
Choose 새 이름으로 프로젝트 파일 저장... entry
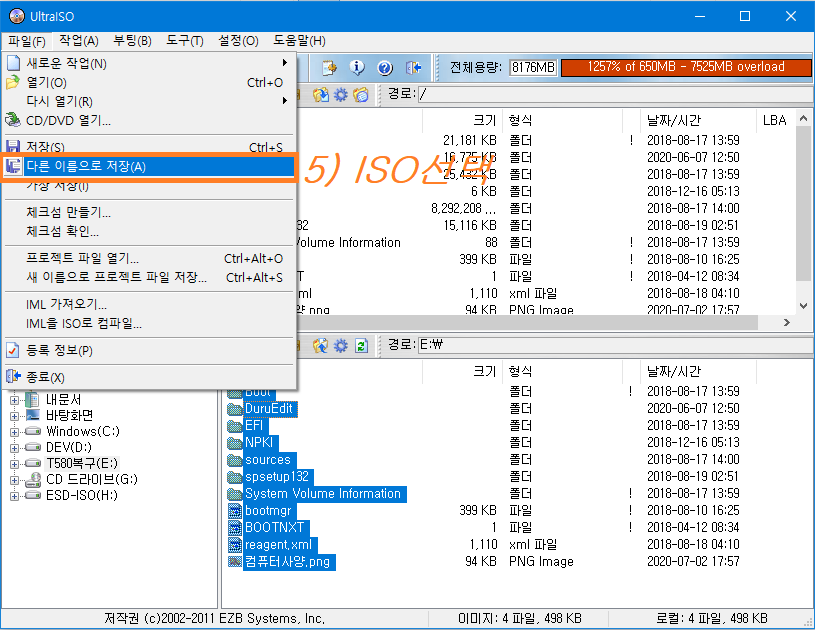[149, 277]
